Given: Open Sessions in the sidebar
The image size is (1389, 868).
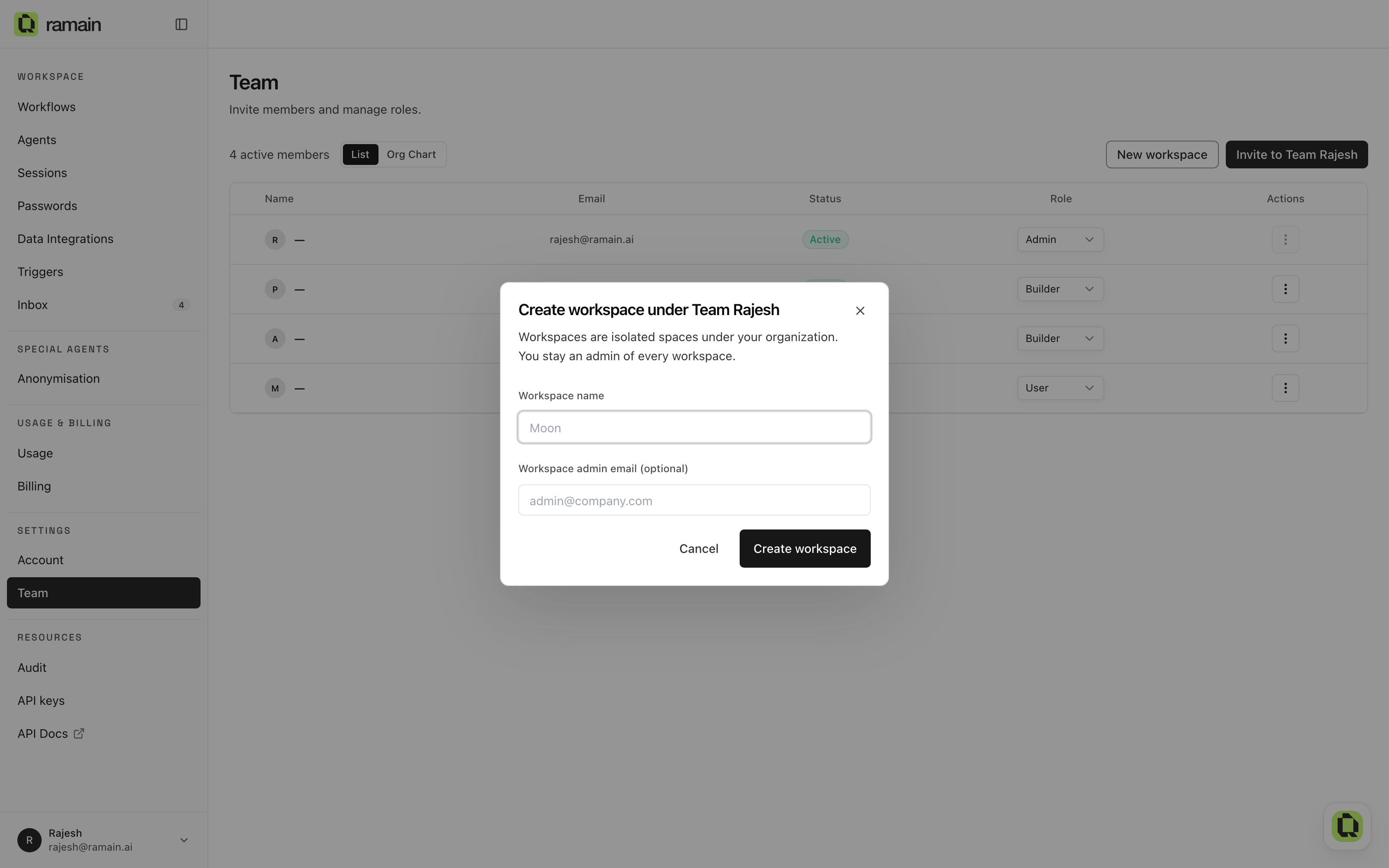Looking at the screenshot, I should [x=103, y=173].
